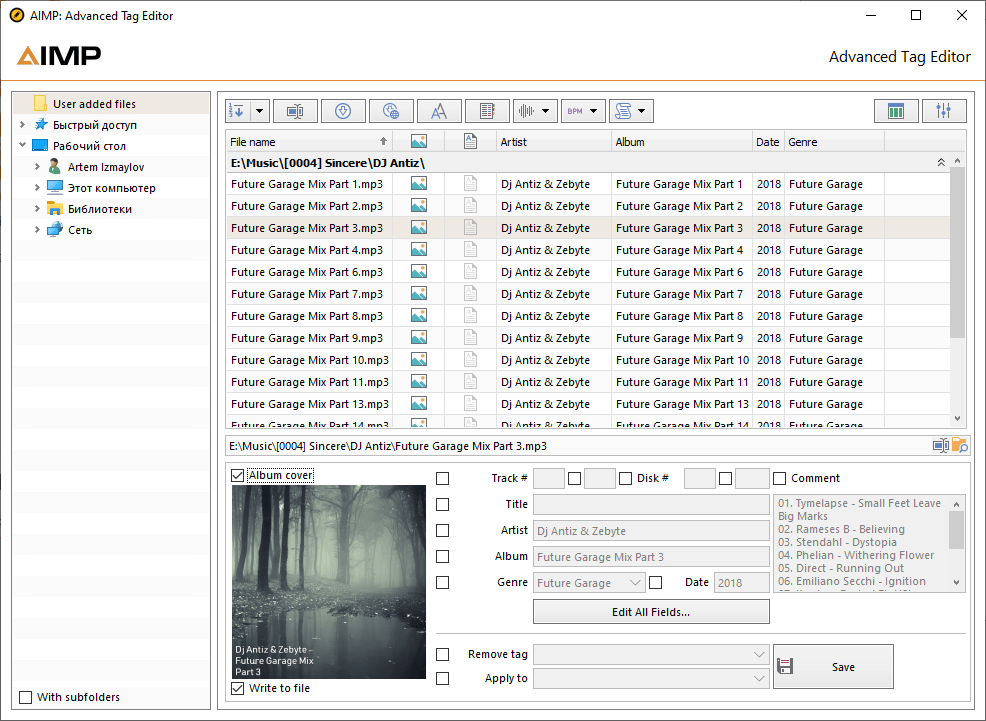Click the fill tags from clock icon
The height and width of the screenshot is (721, 986).
coord(343,110)
